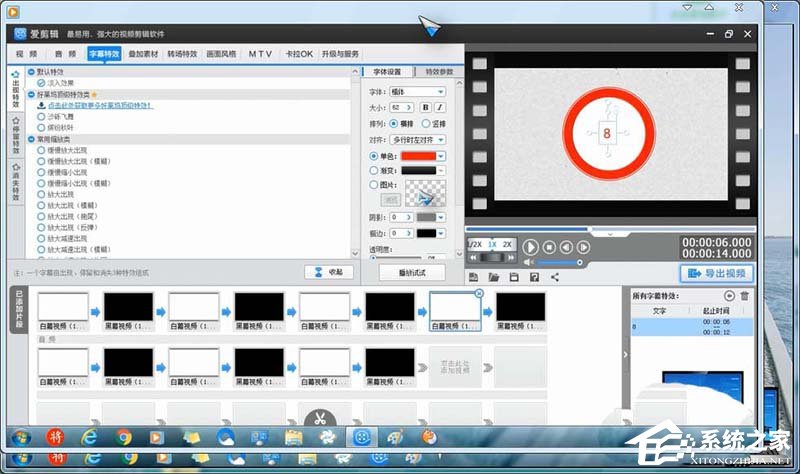Stop the video preview playback
800x474 pixels.
click(x=549, y=247)
